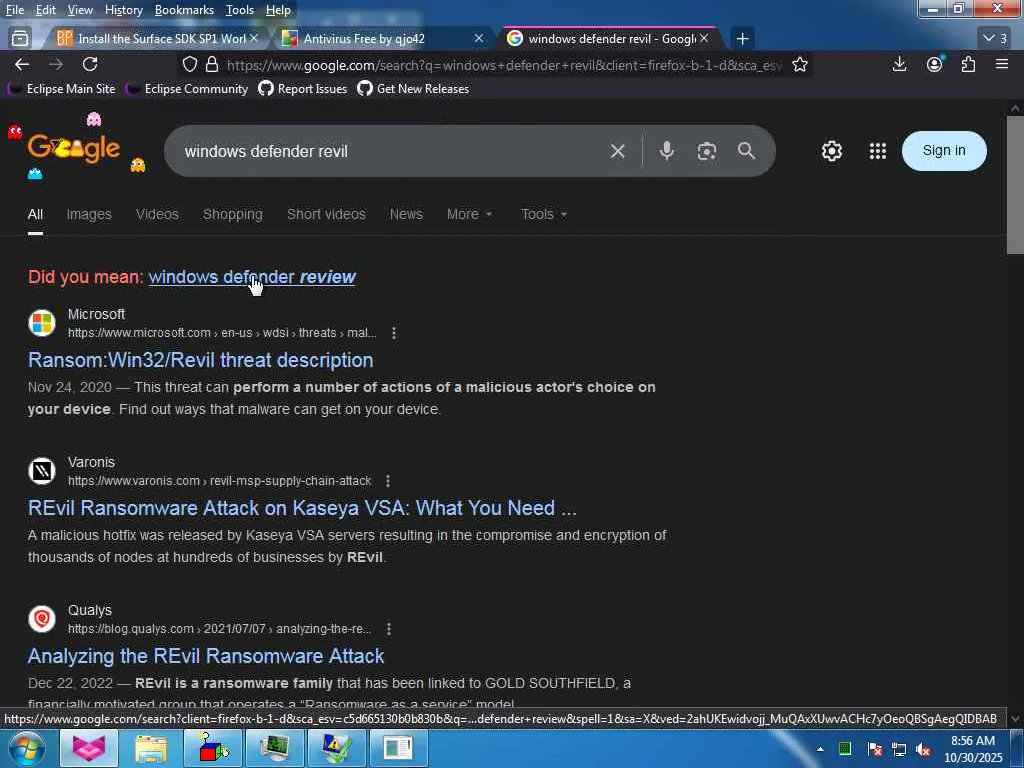Open the Bookmarks menu
The height and width of the screenshot is (768, 1024).
184,10
